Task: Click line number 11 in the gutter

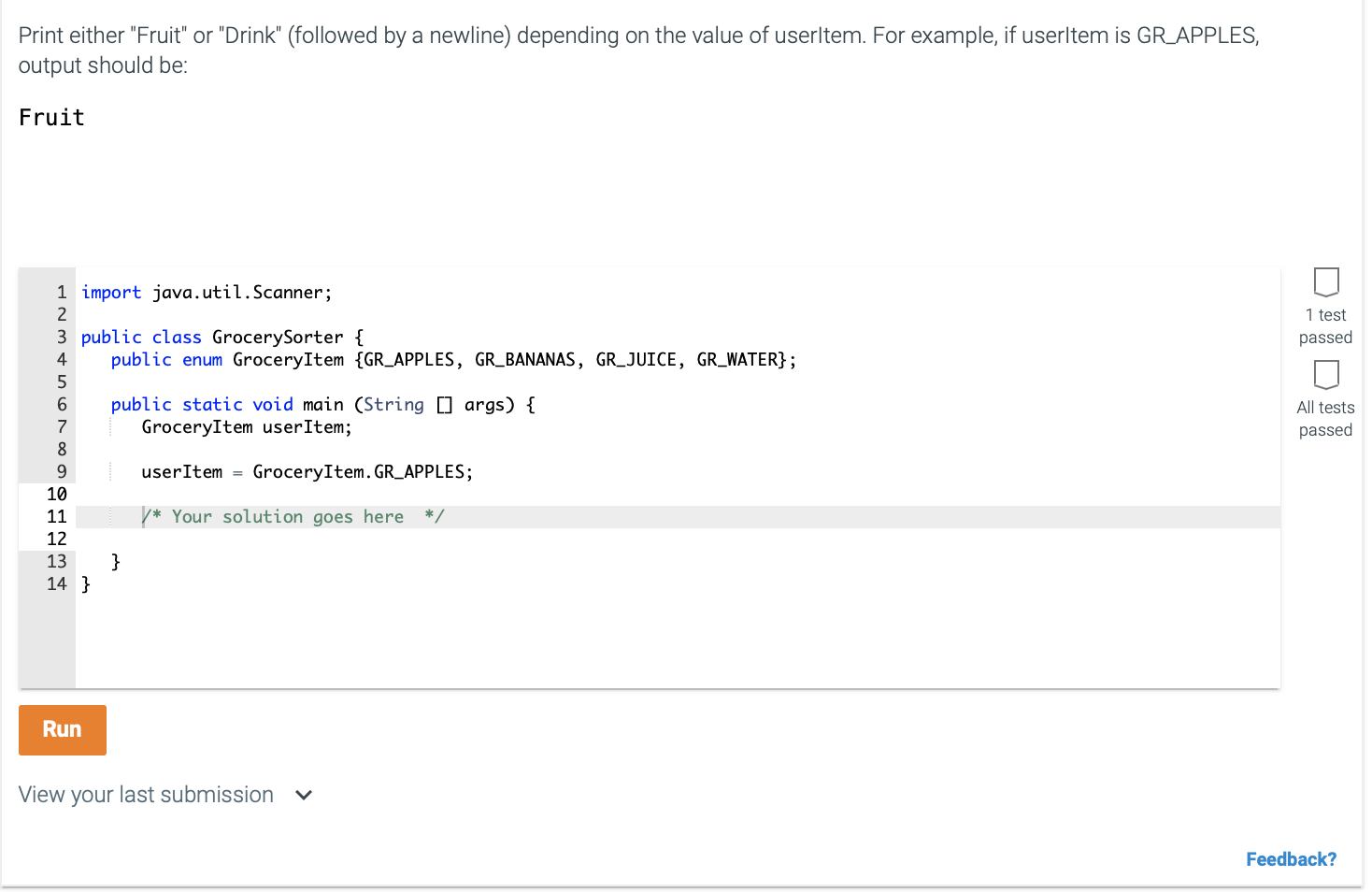Action: pyautogui.click(x=57, y=517)
